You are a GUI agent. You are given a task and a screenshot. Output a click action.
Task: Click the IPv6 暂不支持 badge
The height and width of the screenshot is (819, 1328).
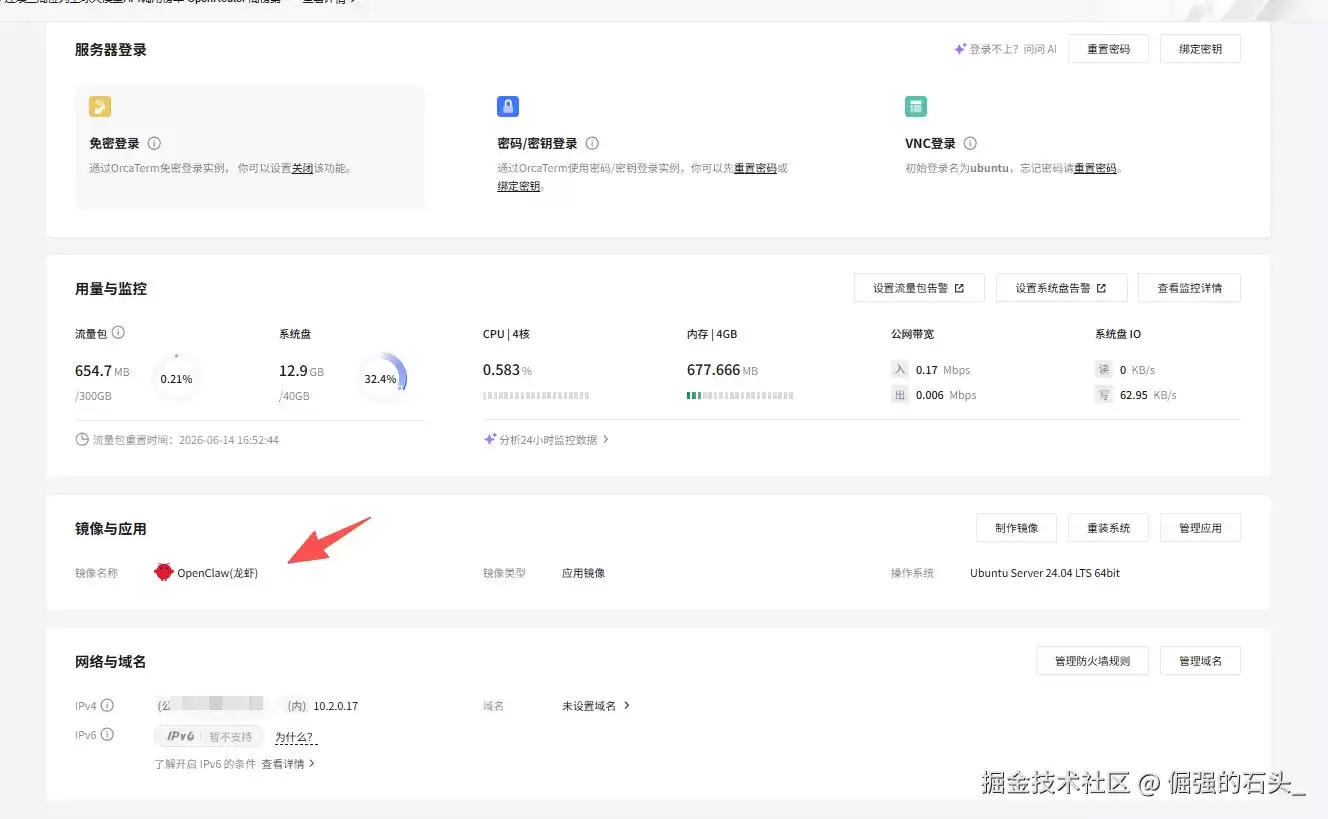tap(209, 736)
